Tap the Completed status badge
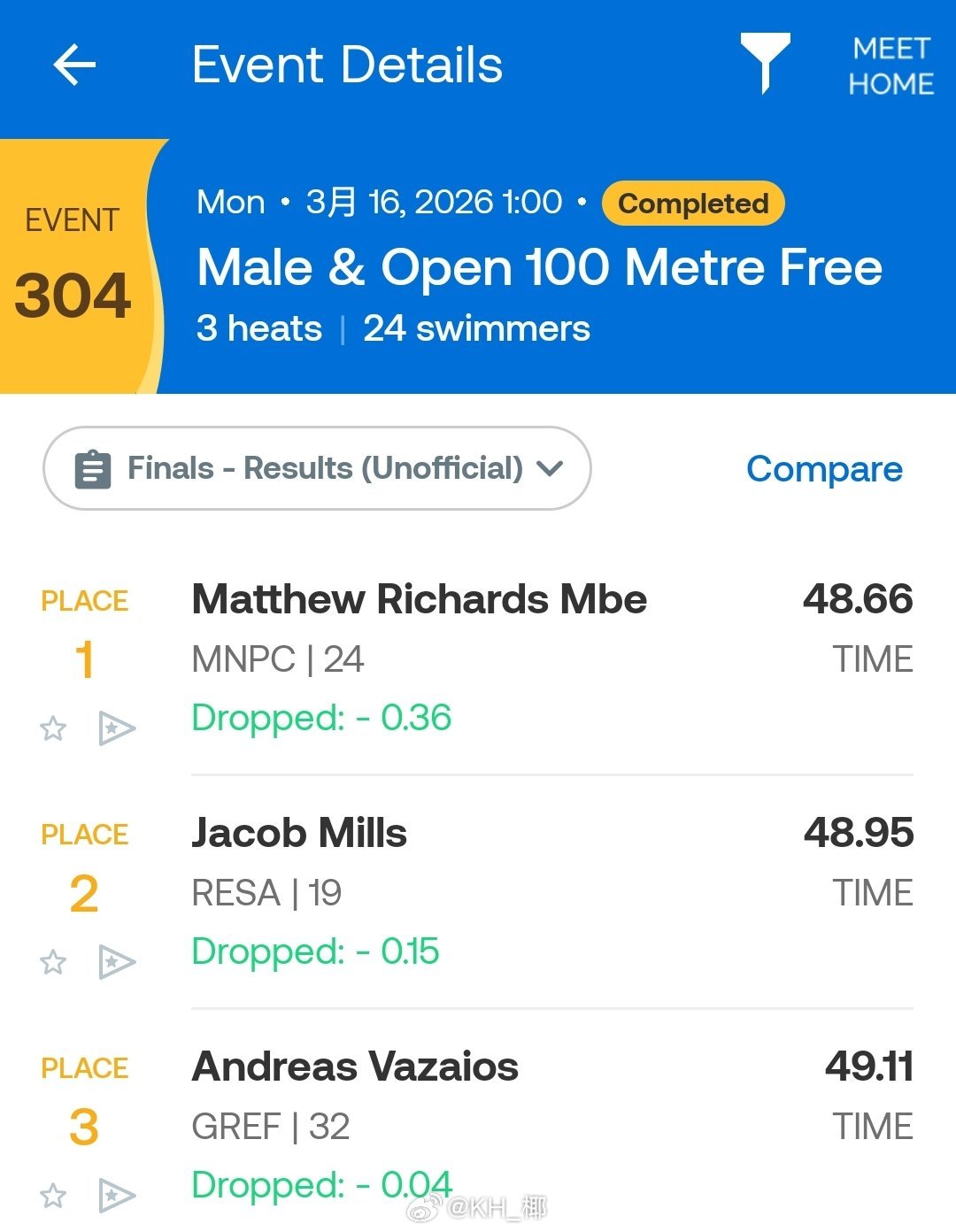The image size is (956, 1232). 693,204
